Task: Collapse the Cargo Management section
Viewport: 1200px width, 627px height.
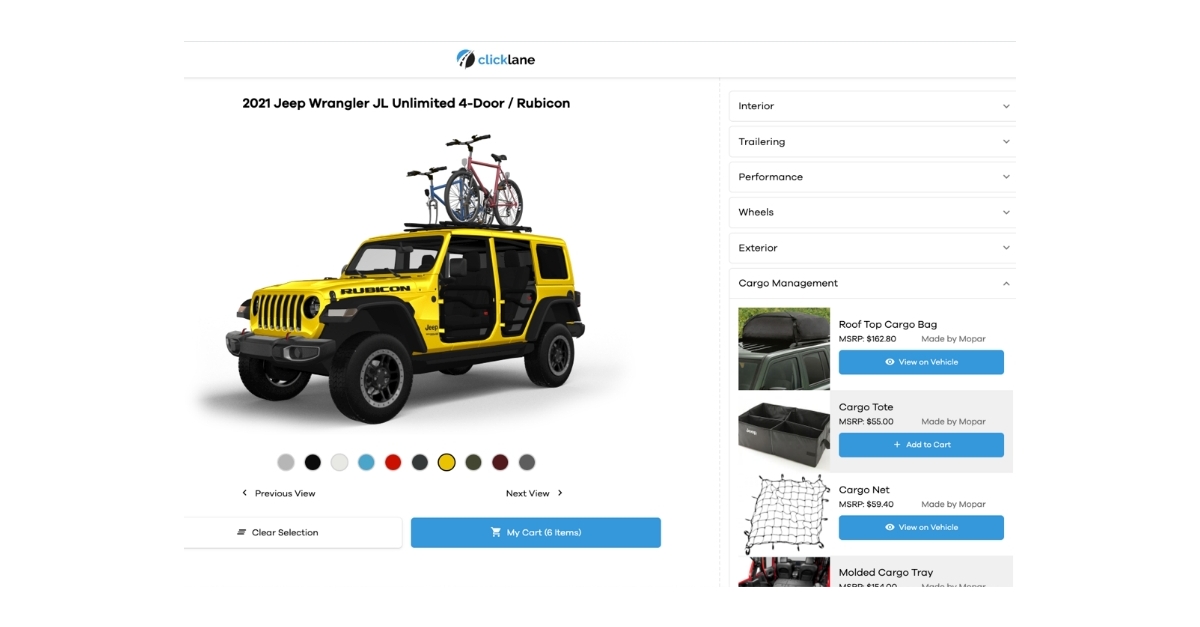Action: (x=872, y=283)
